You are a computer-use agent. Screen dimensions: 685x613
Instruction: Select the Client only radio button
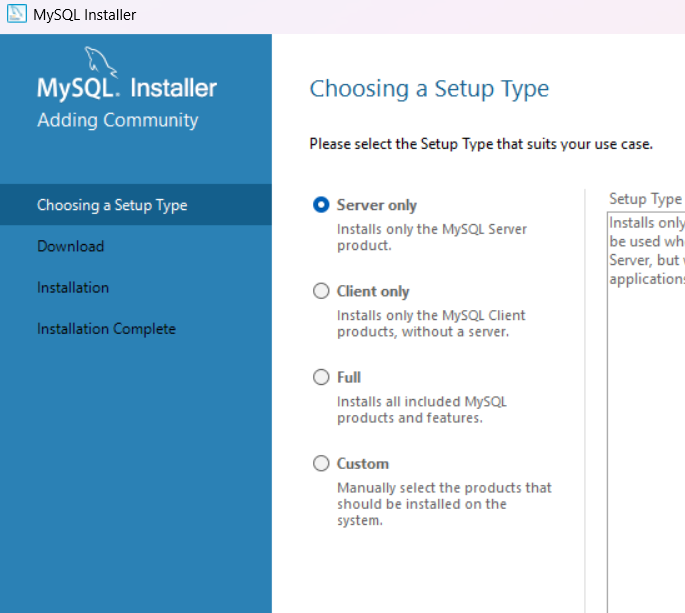[321, 291]
